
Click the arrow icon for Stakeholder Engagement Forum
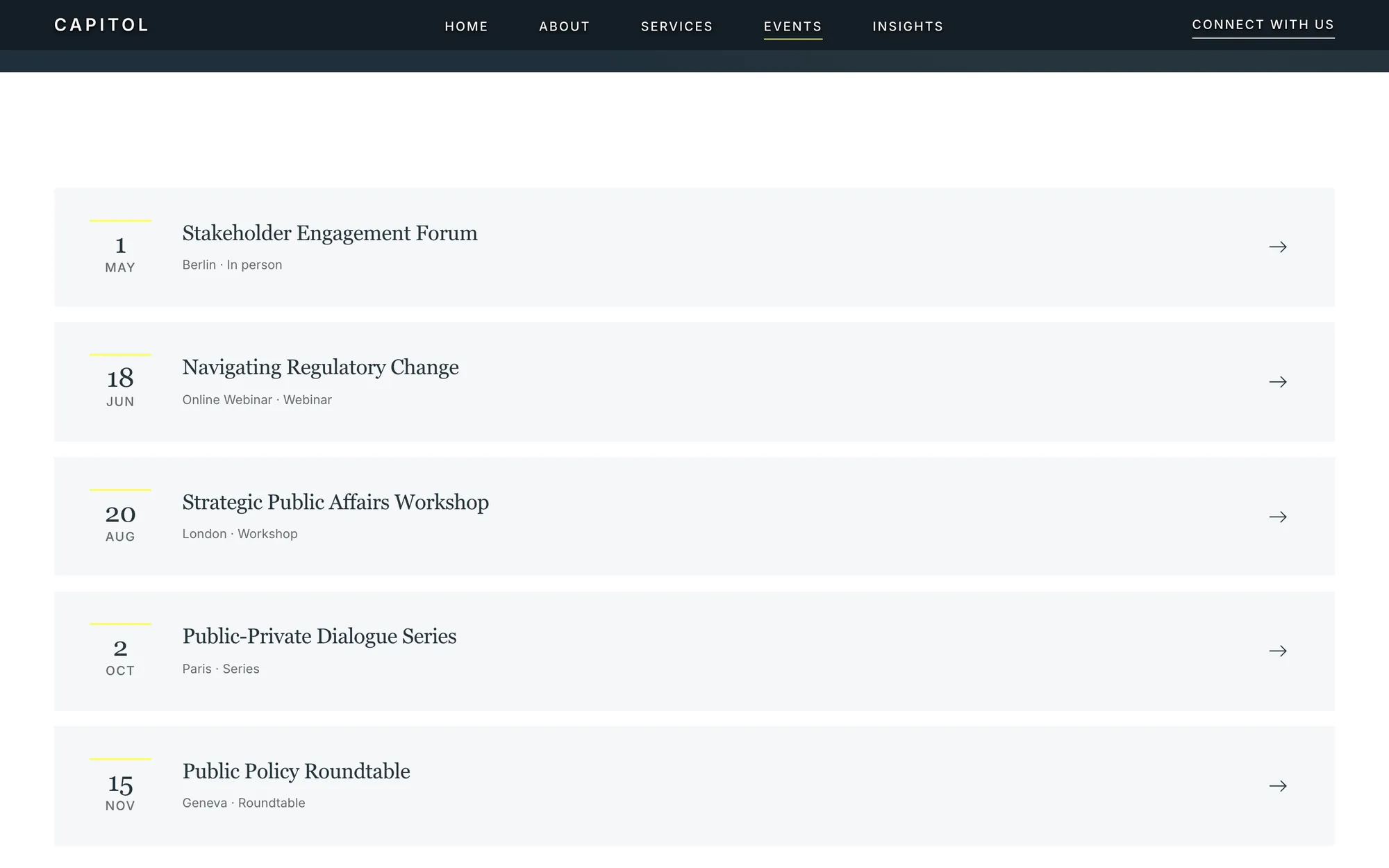(1278, 247)
